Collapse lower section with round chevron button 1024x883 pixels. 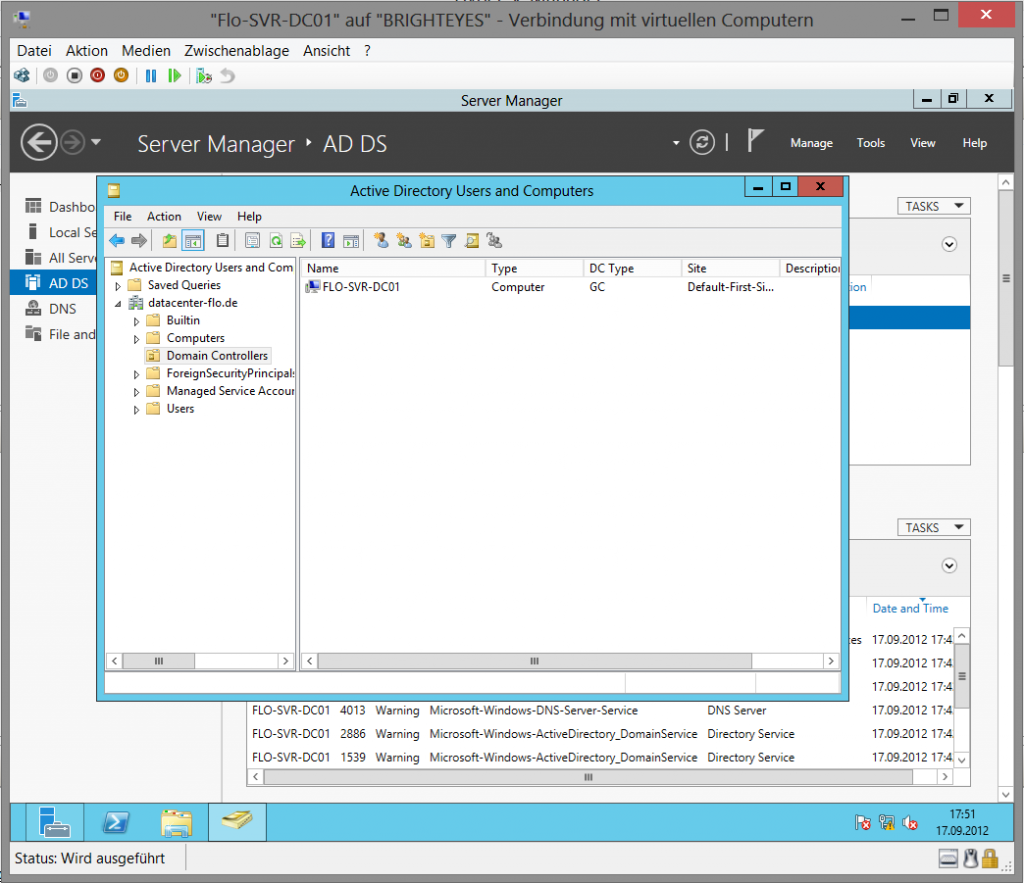pyautogui.click(x=950, y=566)
